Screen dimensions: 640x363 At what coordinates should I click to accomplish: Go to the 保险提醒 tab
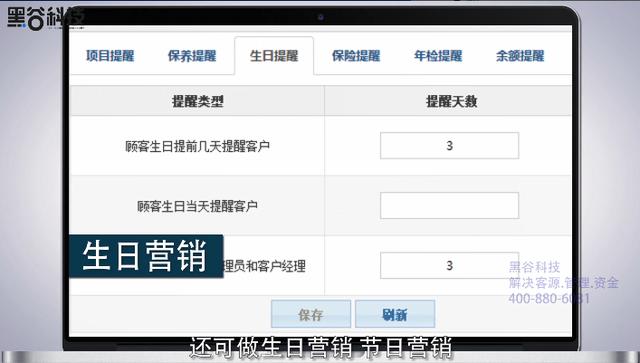point(356,56)
